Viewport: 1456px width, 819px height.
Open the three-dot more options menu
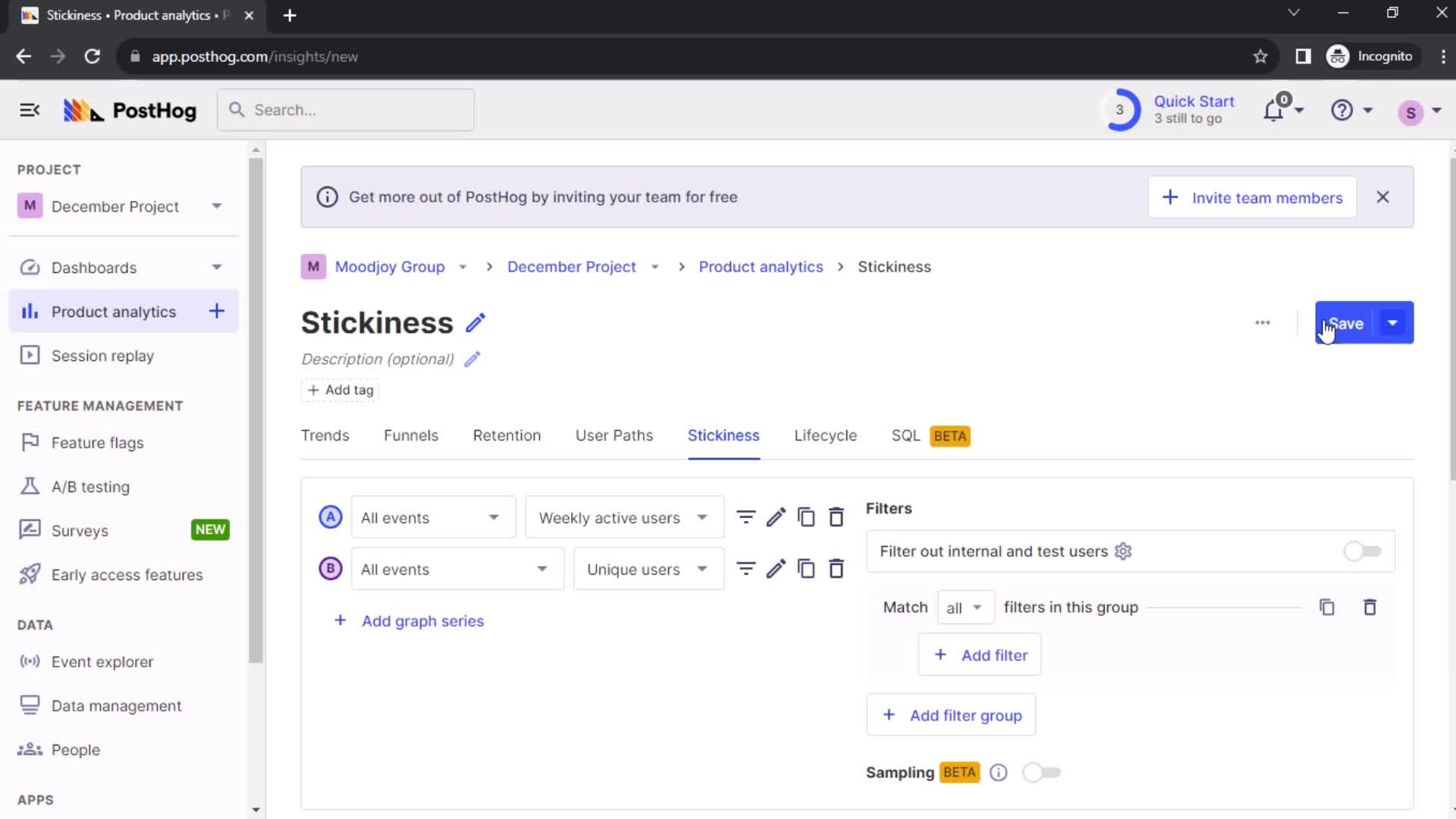(1263, 323)
